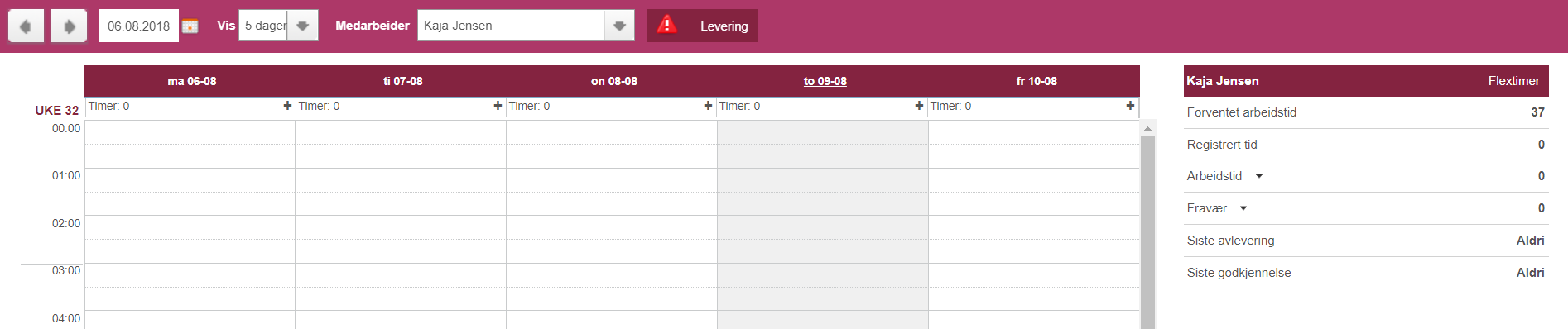Expand the Arbeidstid details arrow

pyautogui.click(x=1259, y=176)
